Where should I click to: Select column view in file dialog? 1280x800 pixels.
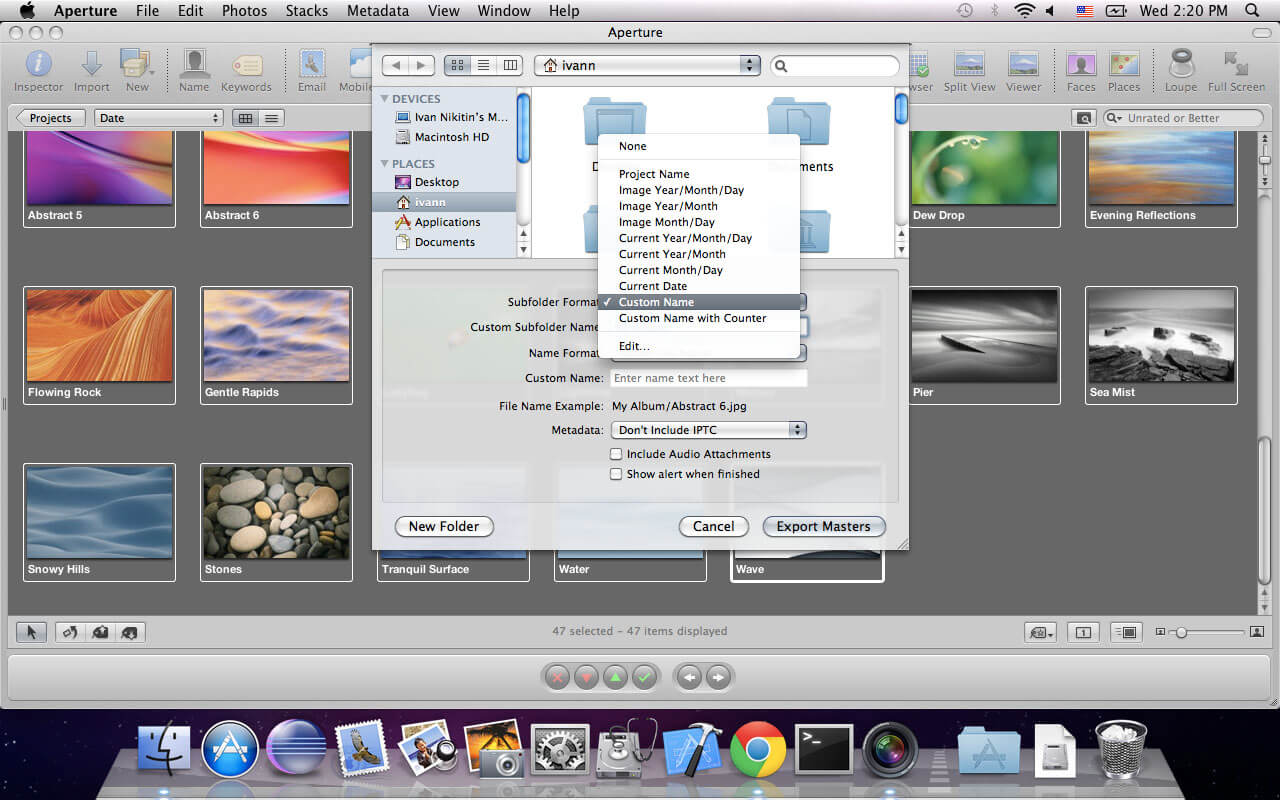tap(510, 65)
